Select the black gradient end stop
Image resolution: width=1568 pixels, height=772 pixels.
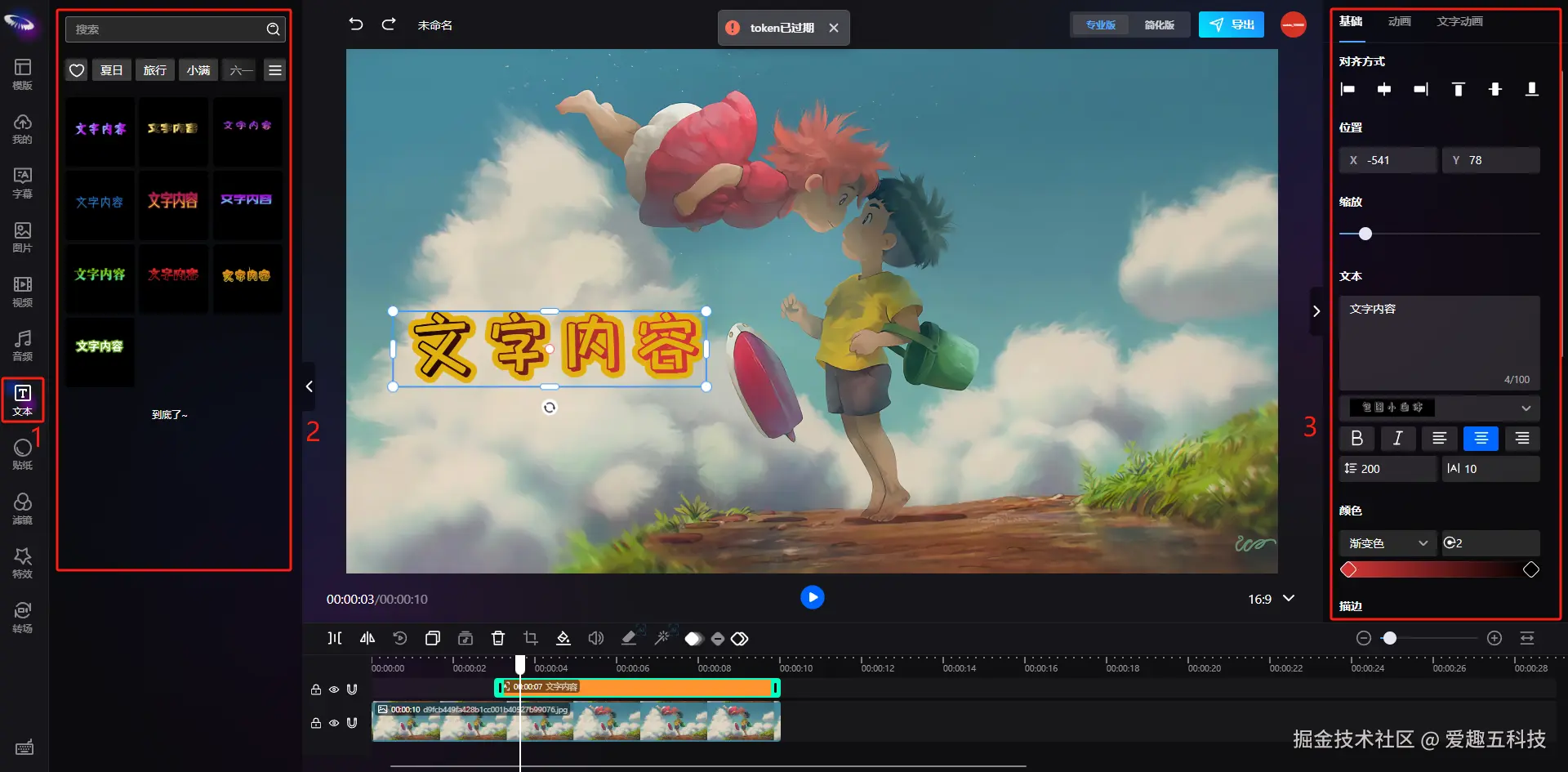pos(1531,569)
